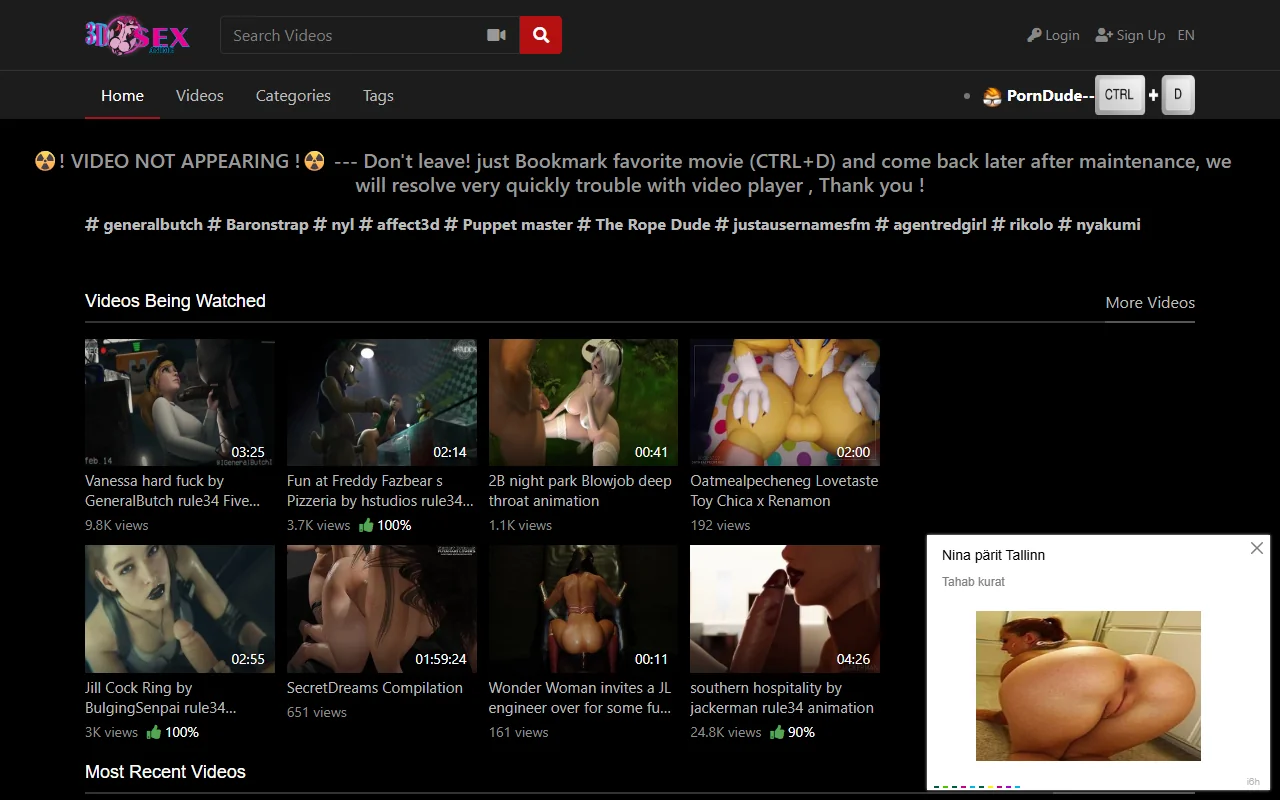Click the CTRL key graphic next to PornDude
Image resolution: width=1280 pixels, height=800 pixels.
tap(1119, 95)
